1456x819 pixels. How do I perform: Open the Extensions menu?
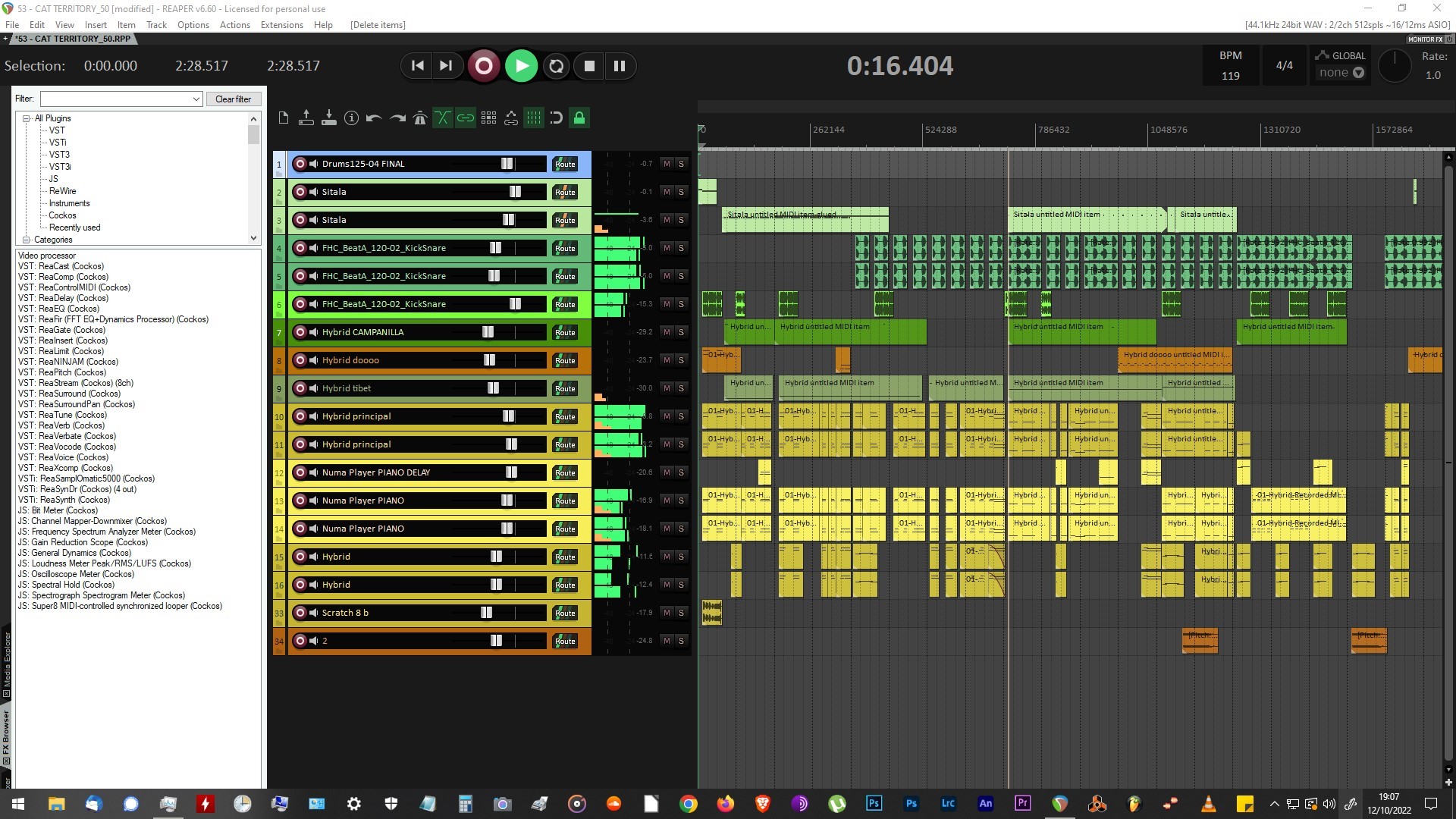282,25
